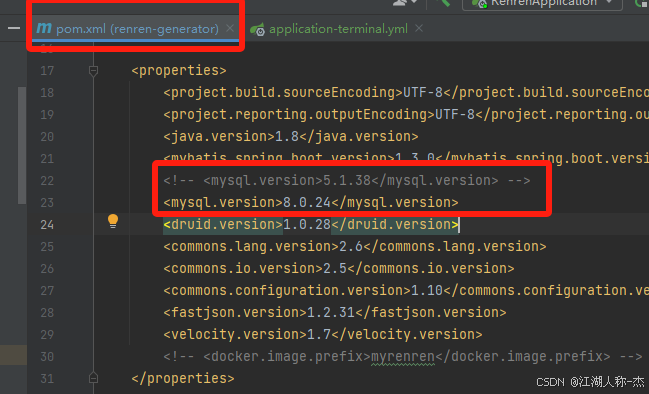
Task: Click gutter line number 24
Action: click(47, 225)
